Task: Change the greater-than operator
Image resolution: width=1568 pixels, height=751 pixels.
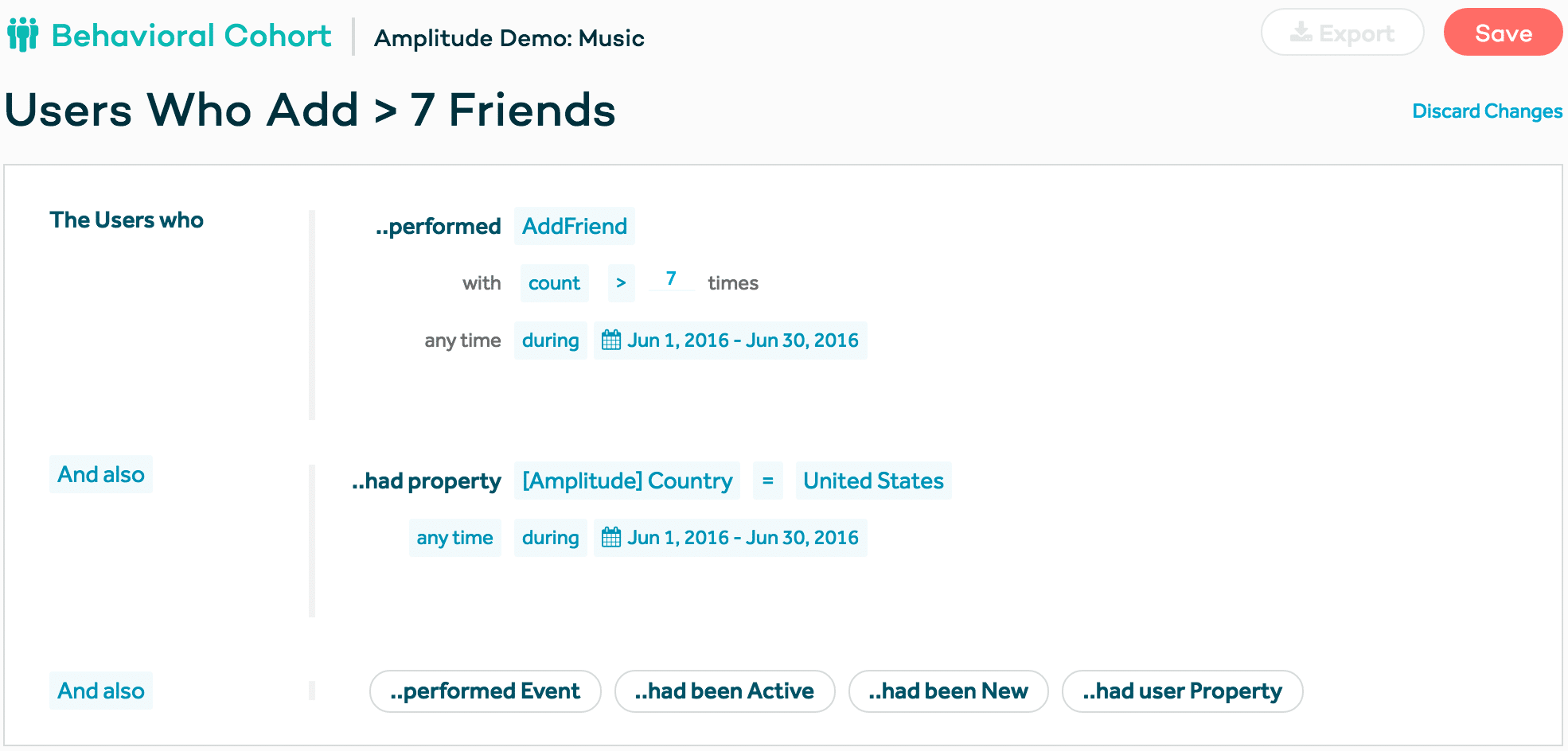Action: (x=621, y=283)
